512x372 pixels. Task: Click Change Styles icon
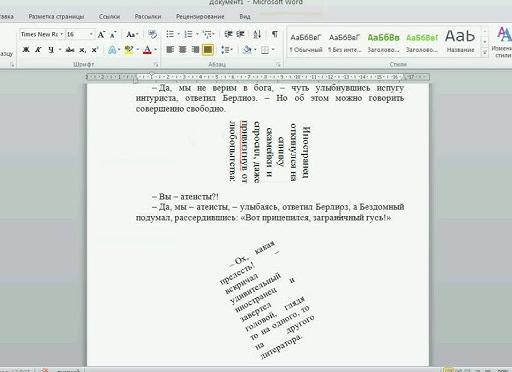[x=503, y=42]
